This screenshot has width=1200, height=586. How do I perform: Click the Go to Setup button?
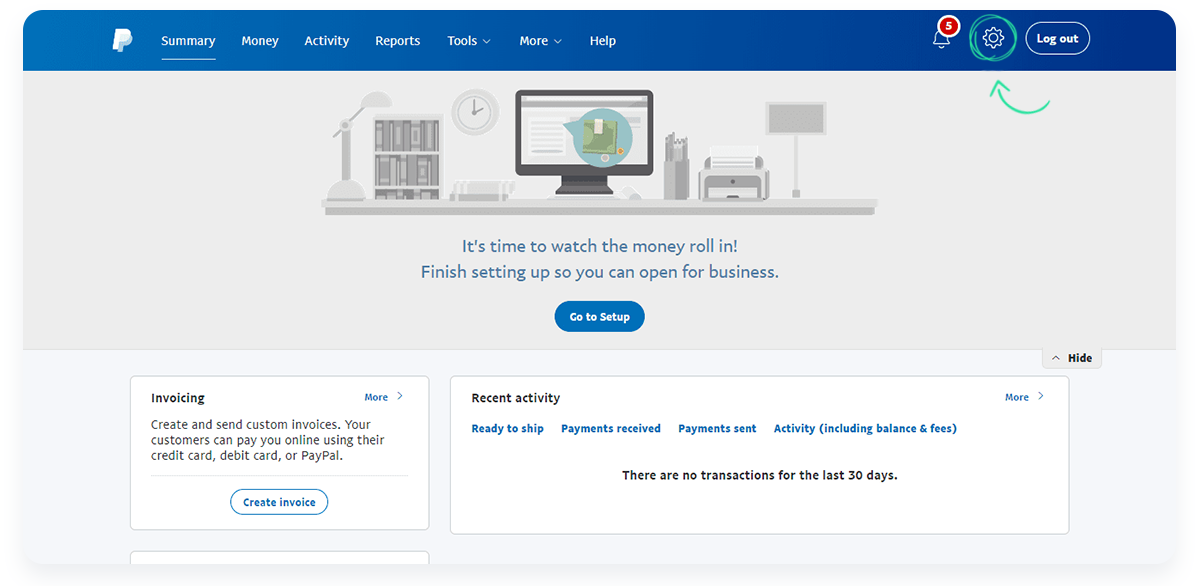600,317
